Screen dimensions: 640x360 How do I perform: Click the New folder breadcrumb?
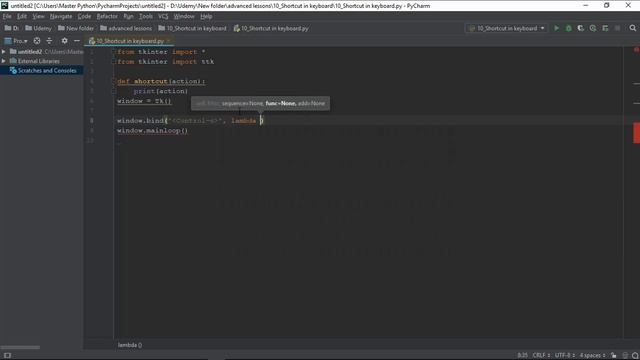click(76, 28)
